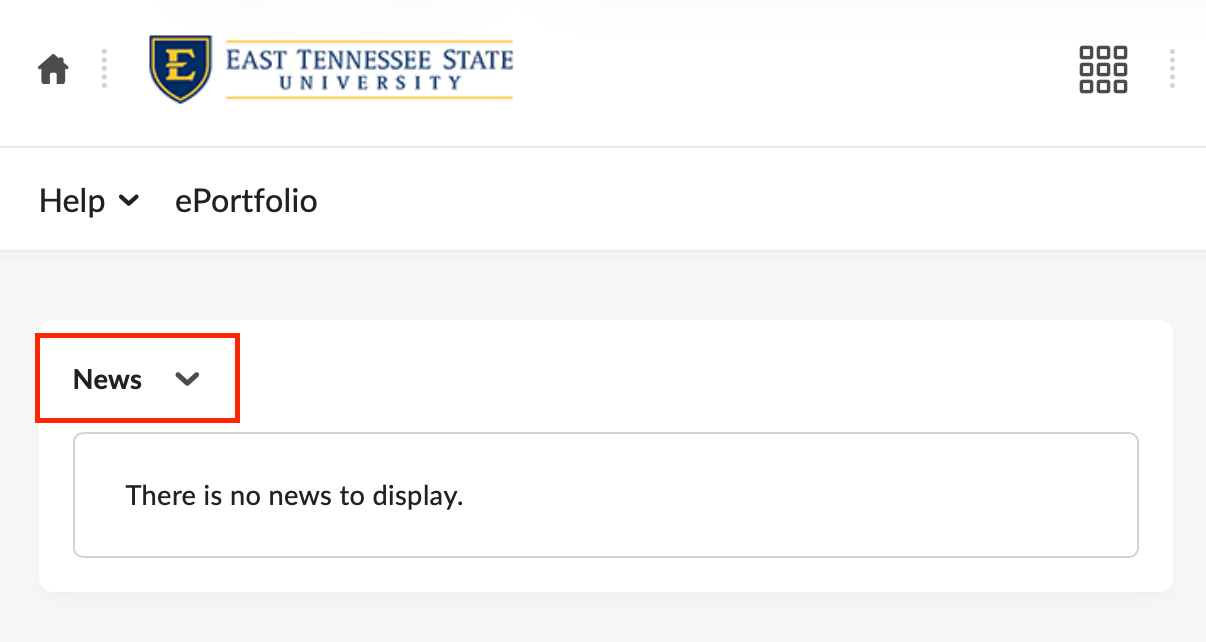Click the gold E emblem on the shield
Viewport: 1206px width, 642px height.
click(182, 65)
